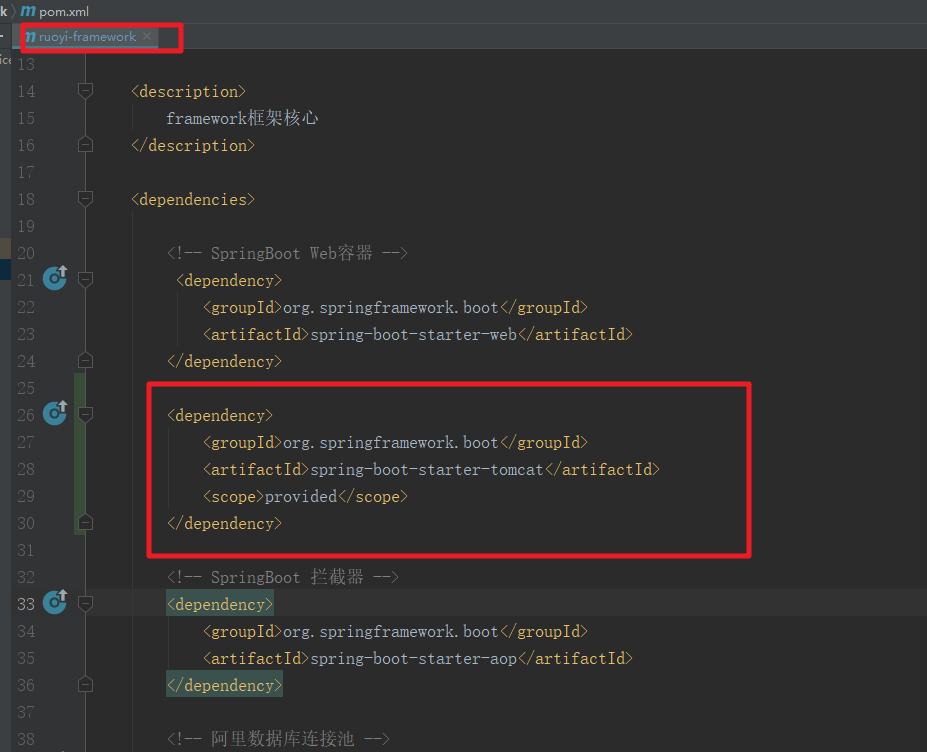Click the groupId on line 22
The width and height of the screenshot is (927, 752).
pos(396,307)
